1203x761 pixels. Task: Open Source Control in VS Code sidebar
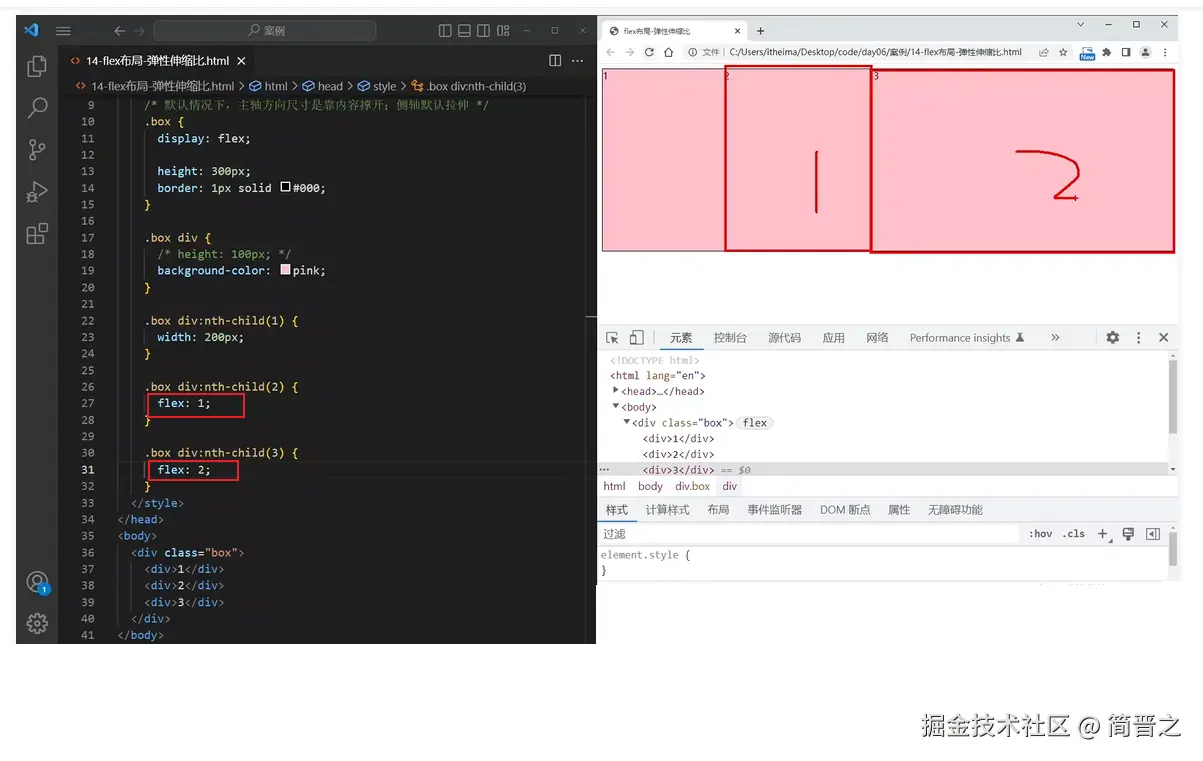click(x=37, y=150)
